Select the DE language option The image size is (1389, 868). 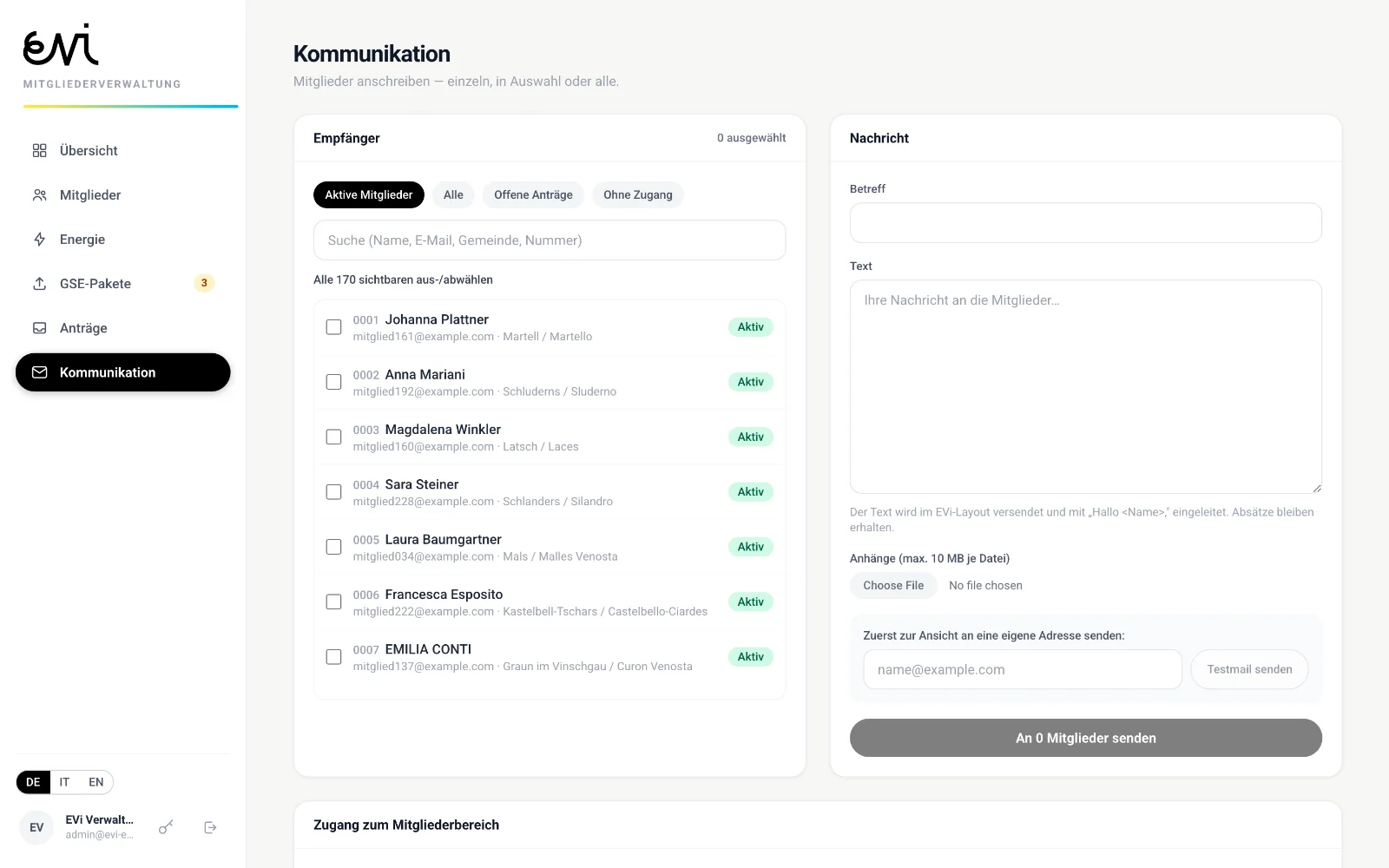coord(33,782)
